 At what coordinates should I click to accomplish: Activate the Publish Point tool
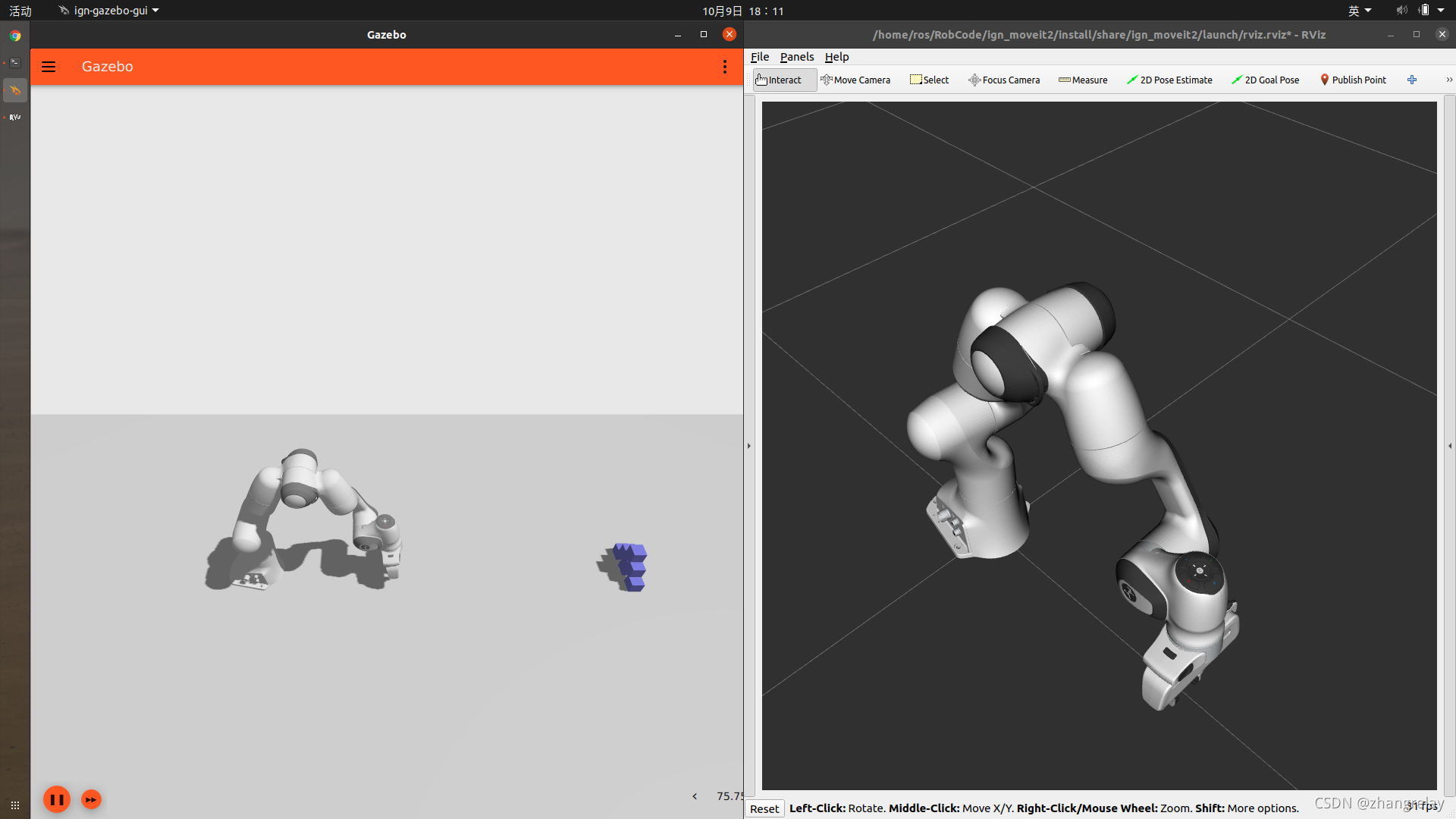1353,80
